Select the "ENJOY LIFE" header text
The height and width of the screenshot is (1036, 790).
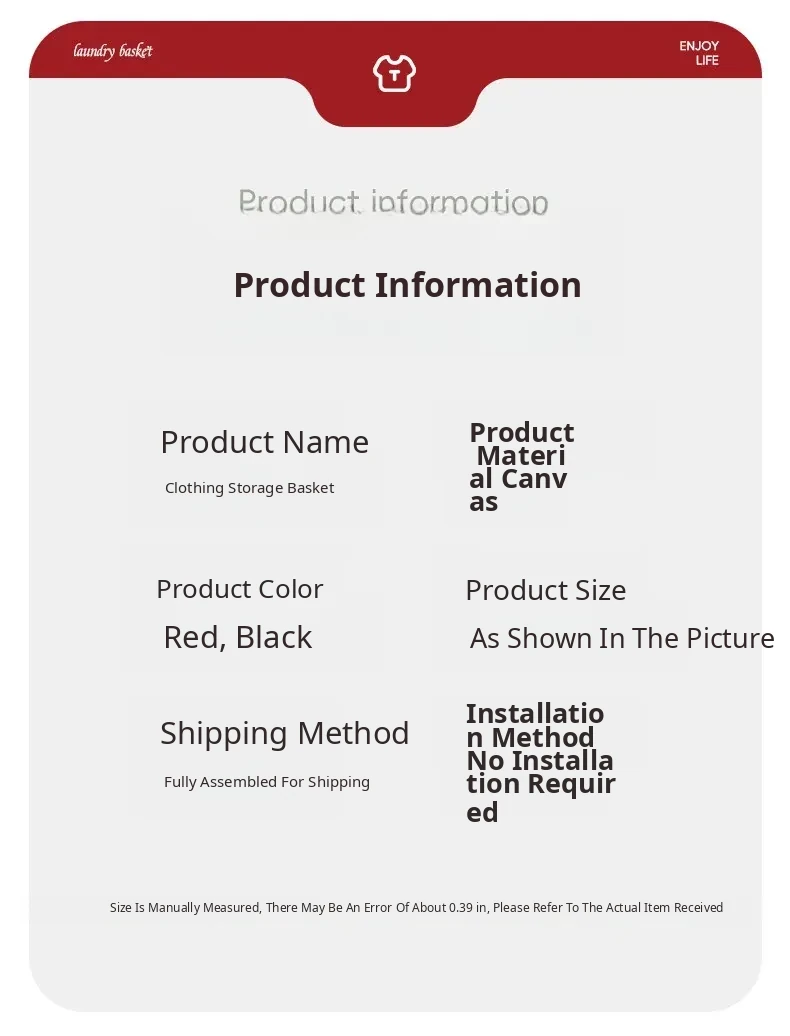699,53
